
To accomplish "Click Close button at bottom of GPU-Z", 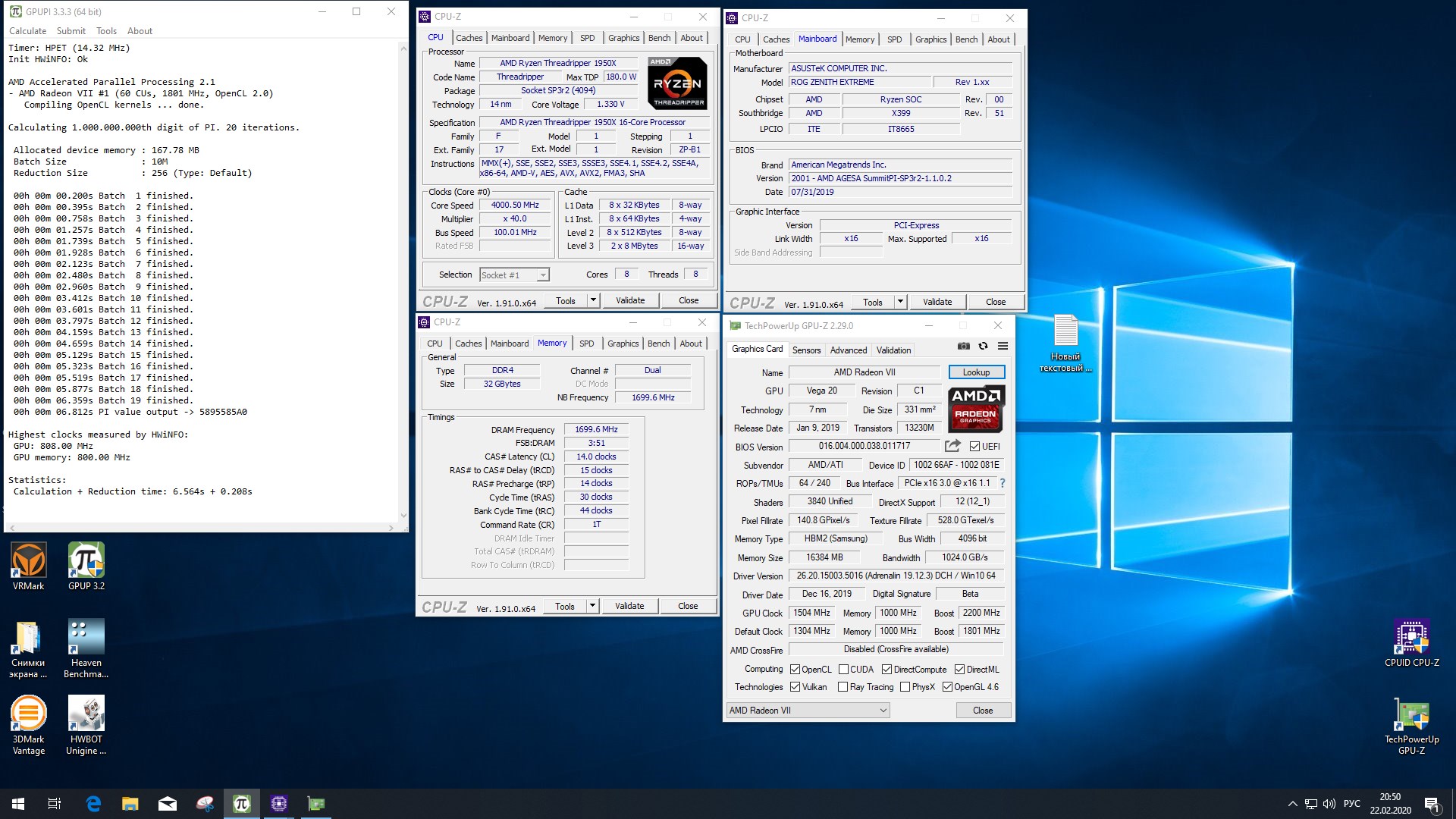I will (983, 711).
